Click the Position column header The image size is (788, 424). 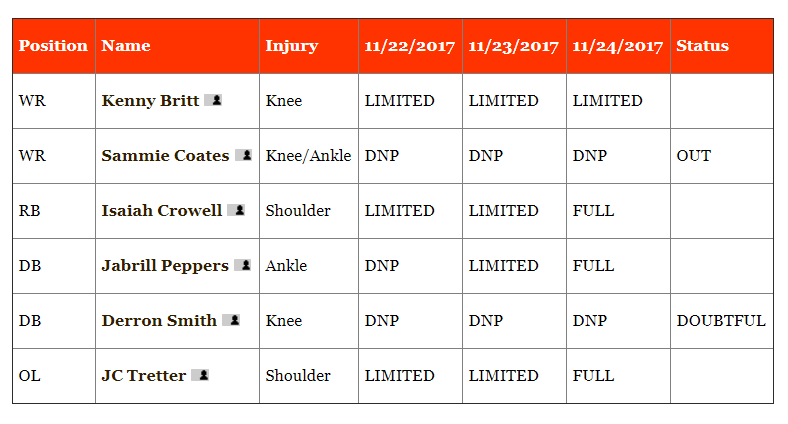point(53,46)
